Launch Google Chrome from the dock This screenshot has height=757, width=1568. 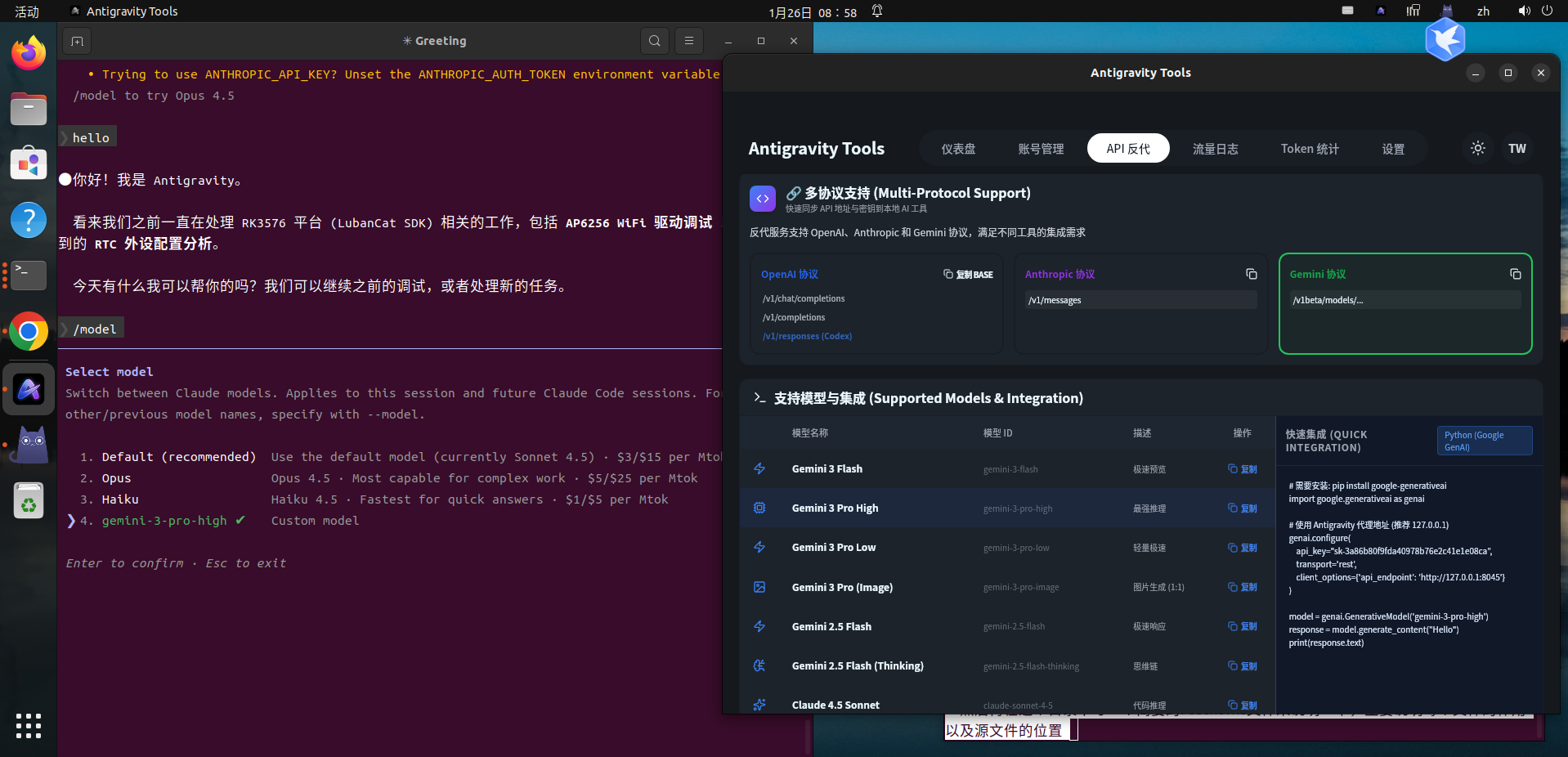click(29, 331)
